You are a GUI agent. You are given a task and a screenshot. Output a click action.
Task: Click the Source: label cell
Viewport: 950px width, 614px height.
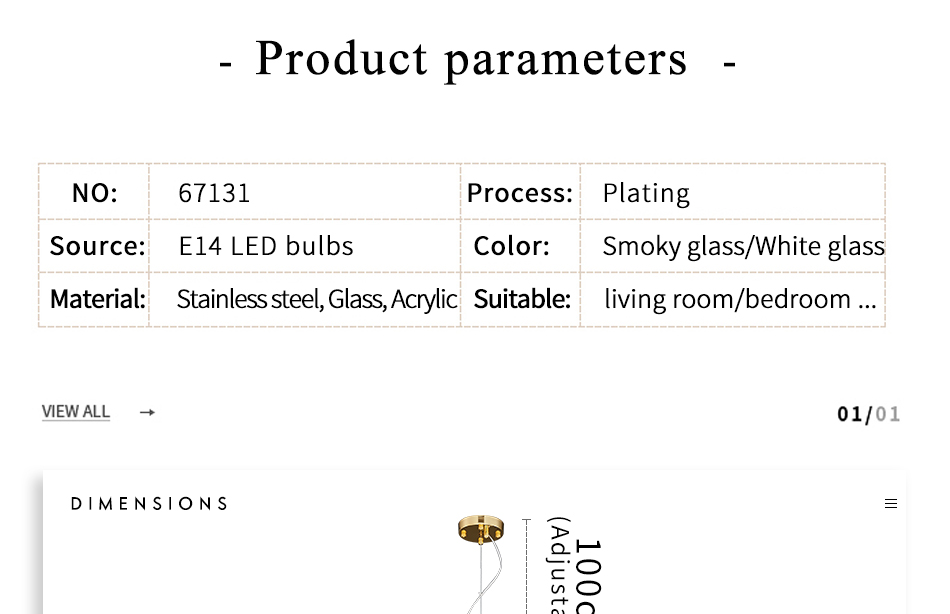click(x=97, y=245)
